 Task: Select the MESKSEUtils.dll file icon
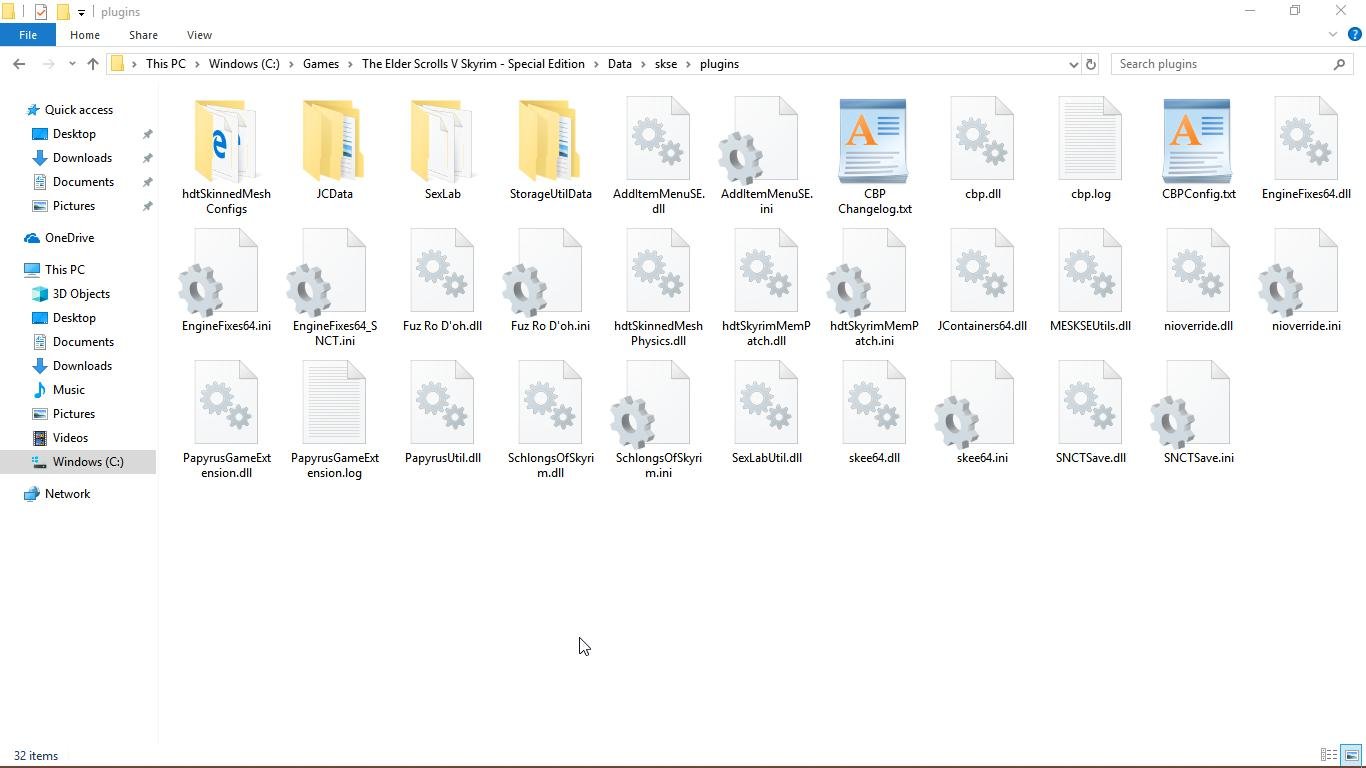(x=1090, y=272)
